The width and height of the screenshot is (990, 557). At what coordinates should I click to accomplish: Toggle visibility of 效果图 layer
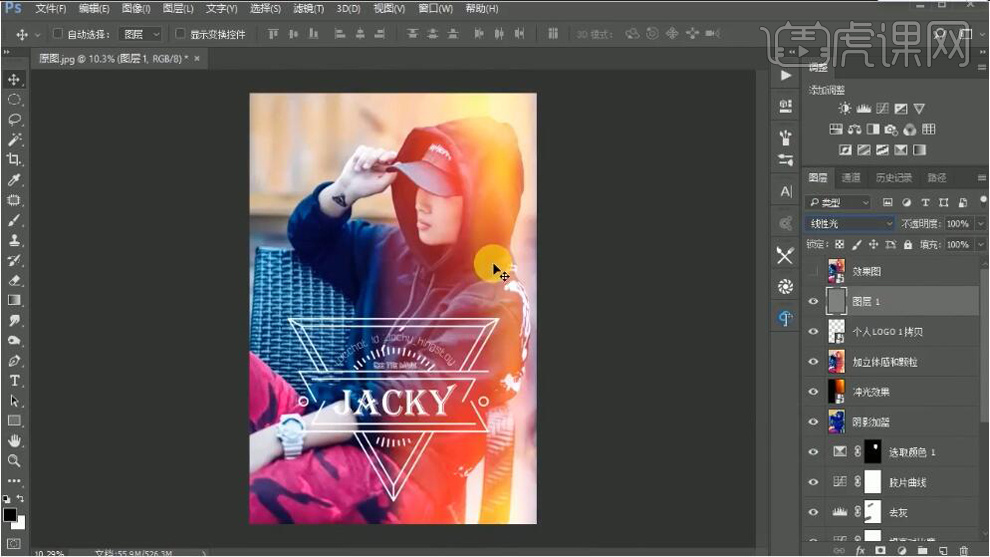point(813,272)
